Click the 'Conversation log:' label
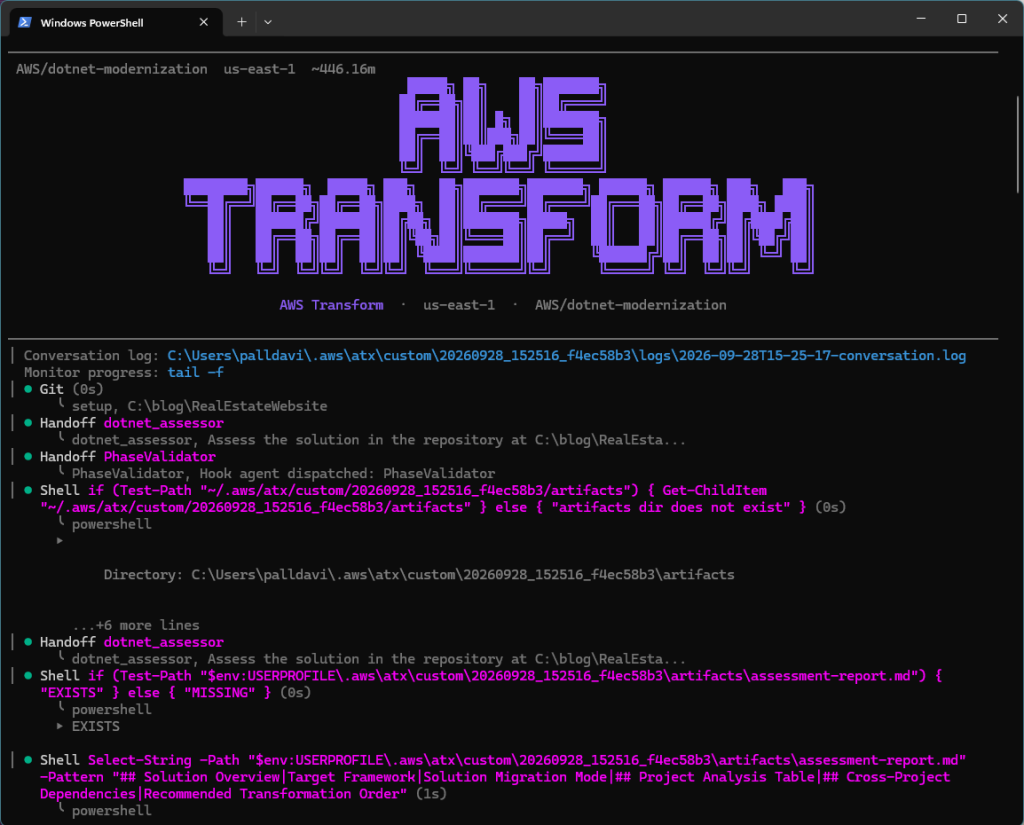Screen dimensions: 1024x825 point(91,355)
